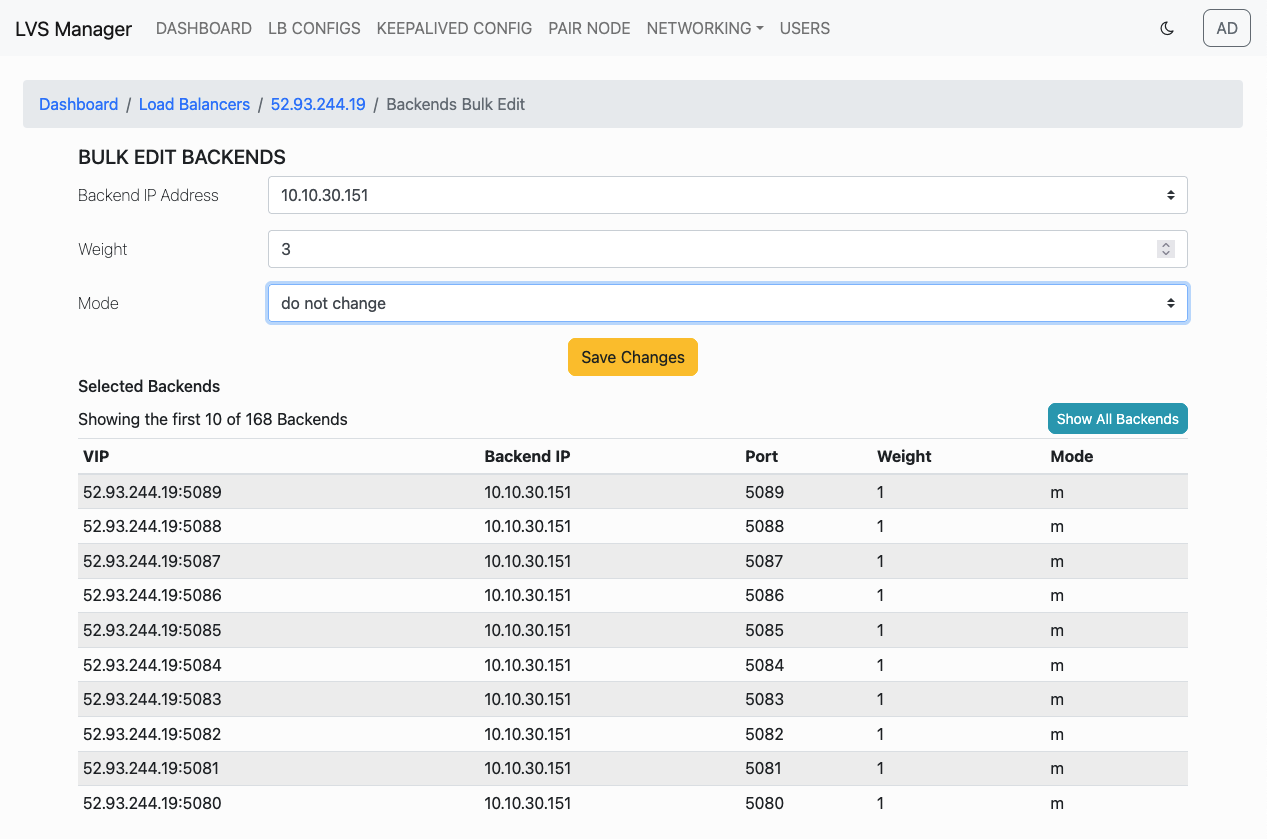This screenshot has height=839, width=1267.
Task: Click the Port cell 5084
Action: [764, 665]
